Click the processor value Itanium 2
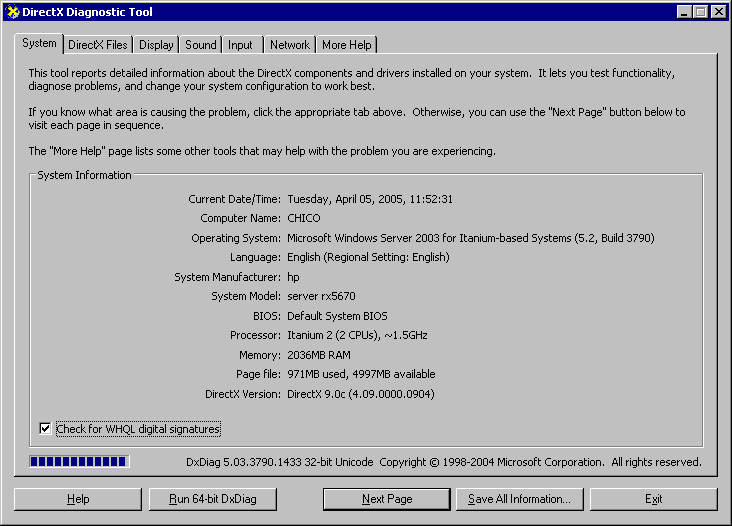 tap(357, 335)
